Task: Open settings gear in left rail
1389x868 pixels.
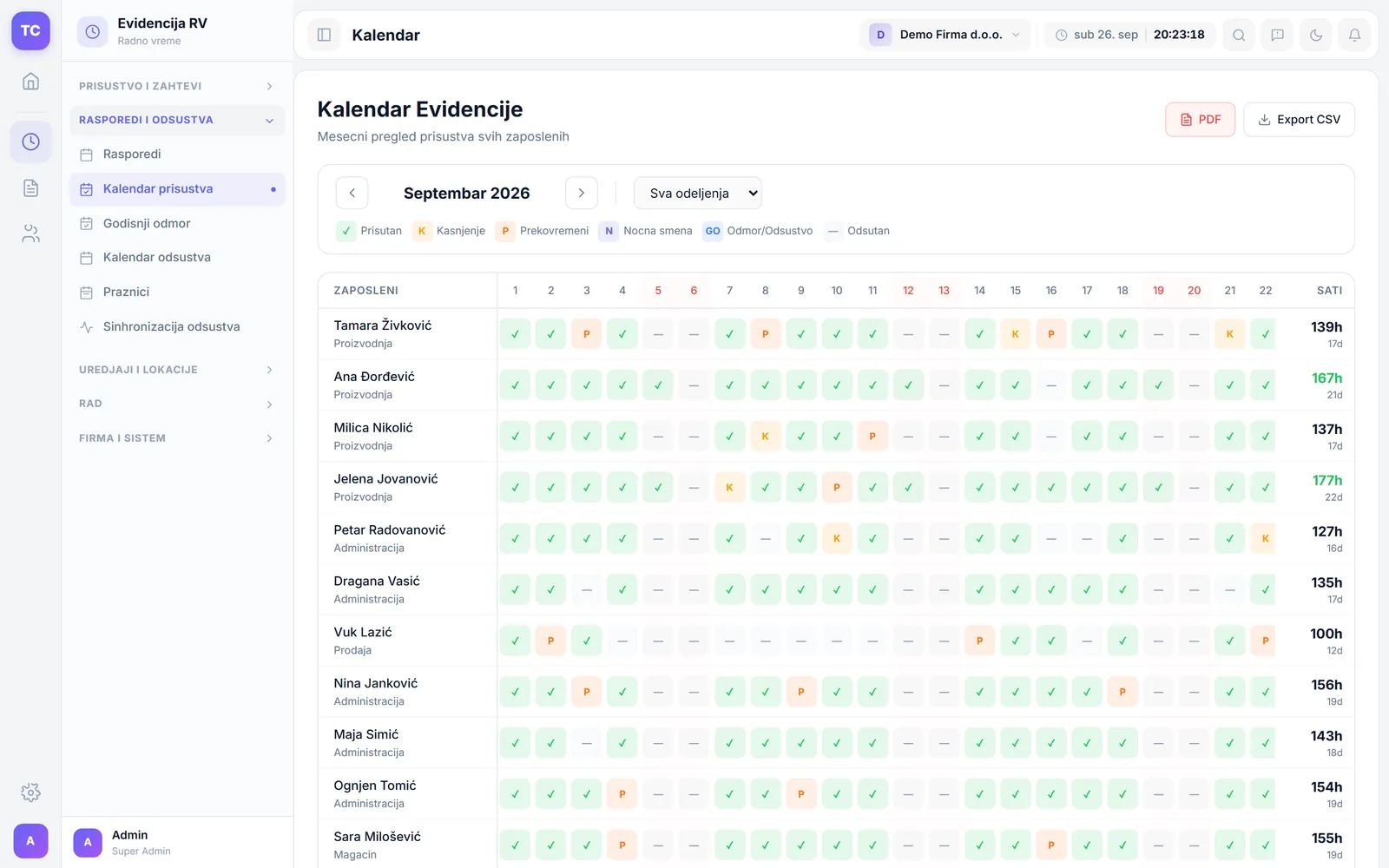Action: pyautogui.click(x=30, y=792)
